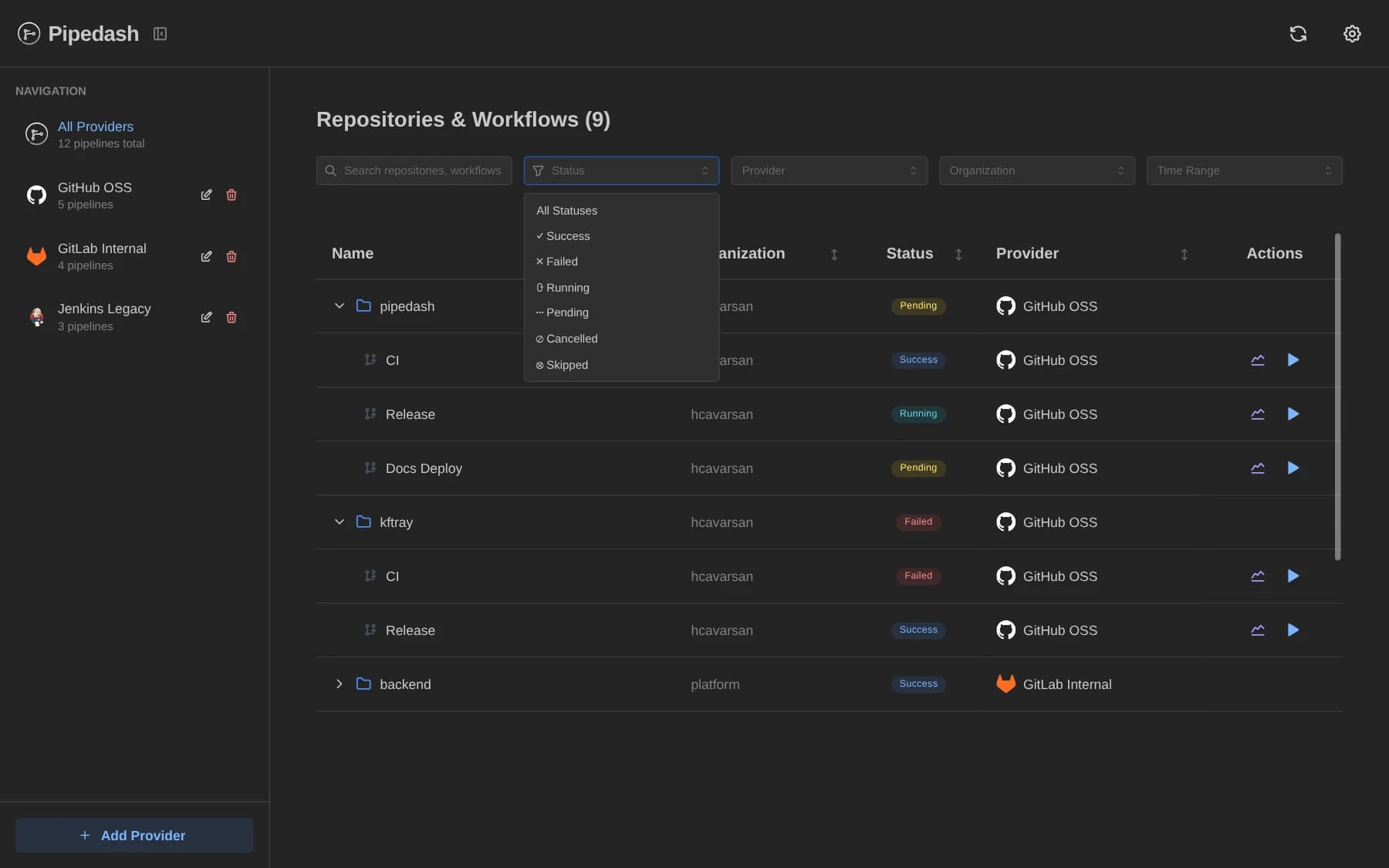Open the Provider filter dropdown
The image size is (1389, 868).
click(x=829, y=171)
